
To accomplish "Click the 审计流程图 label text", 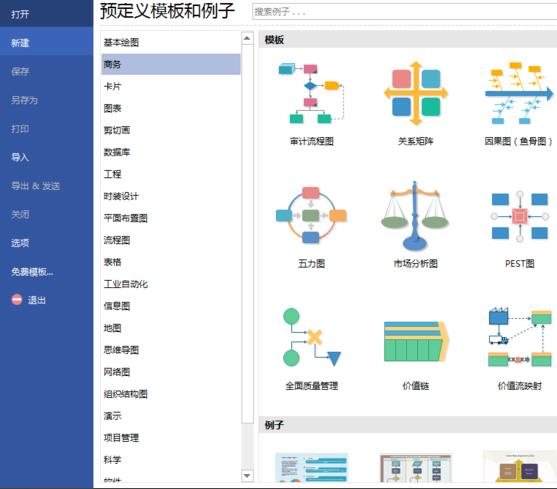I will coord(312,141).
